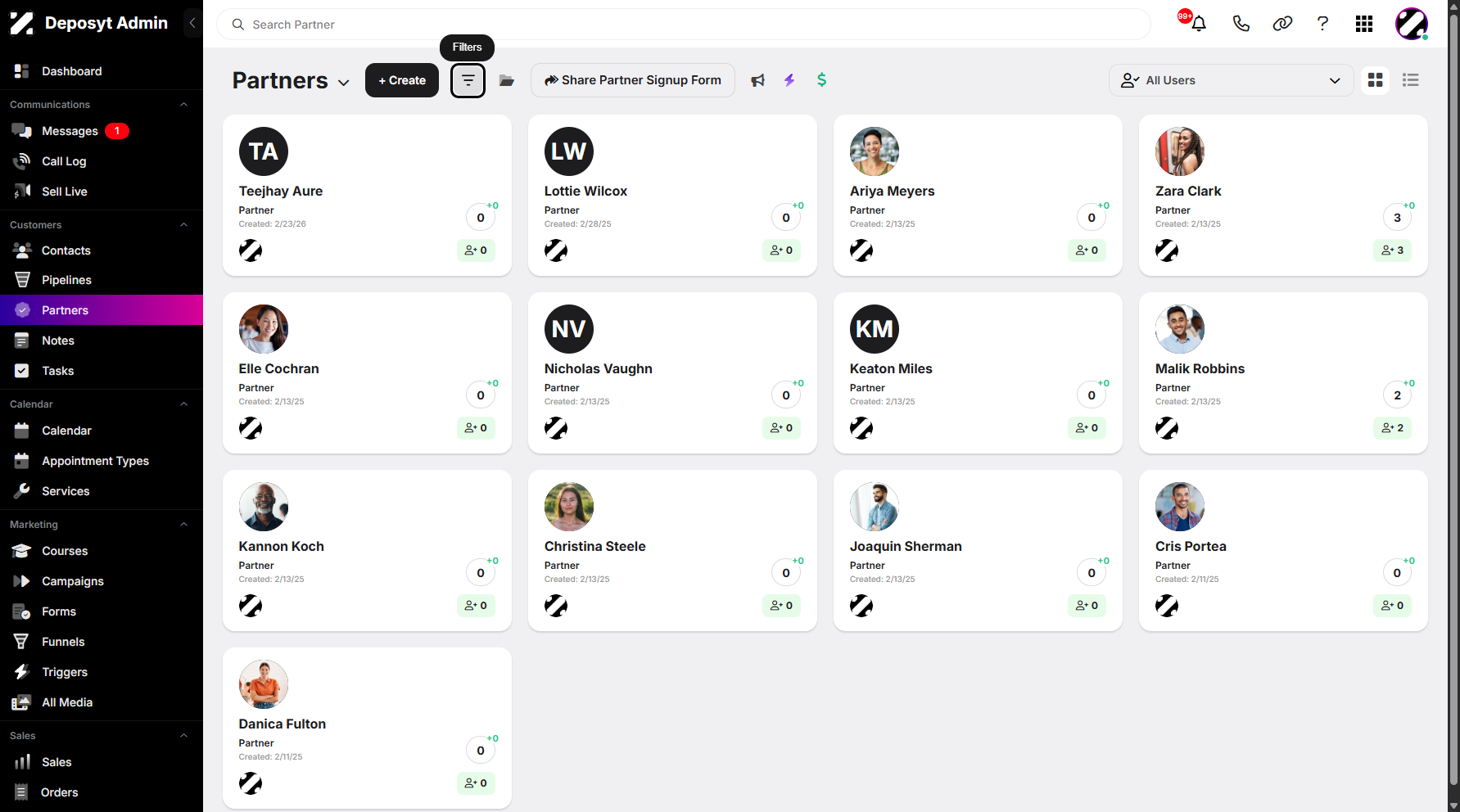This screenshot has height=812, width=1460.
Task: Open the notifications bell
Action: (1199, 24)
